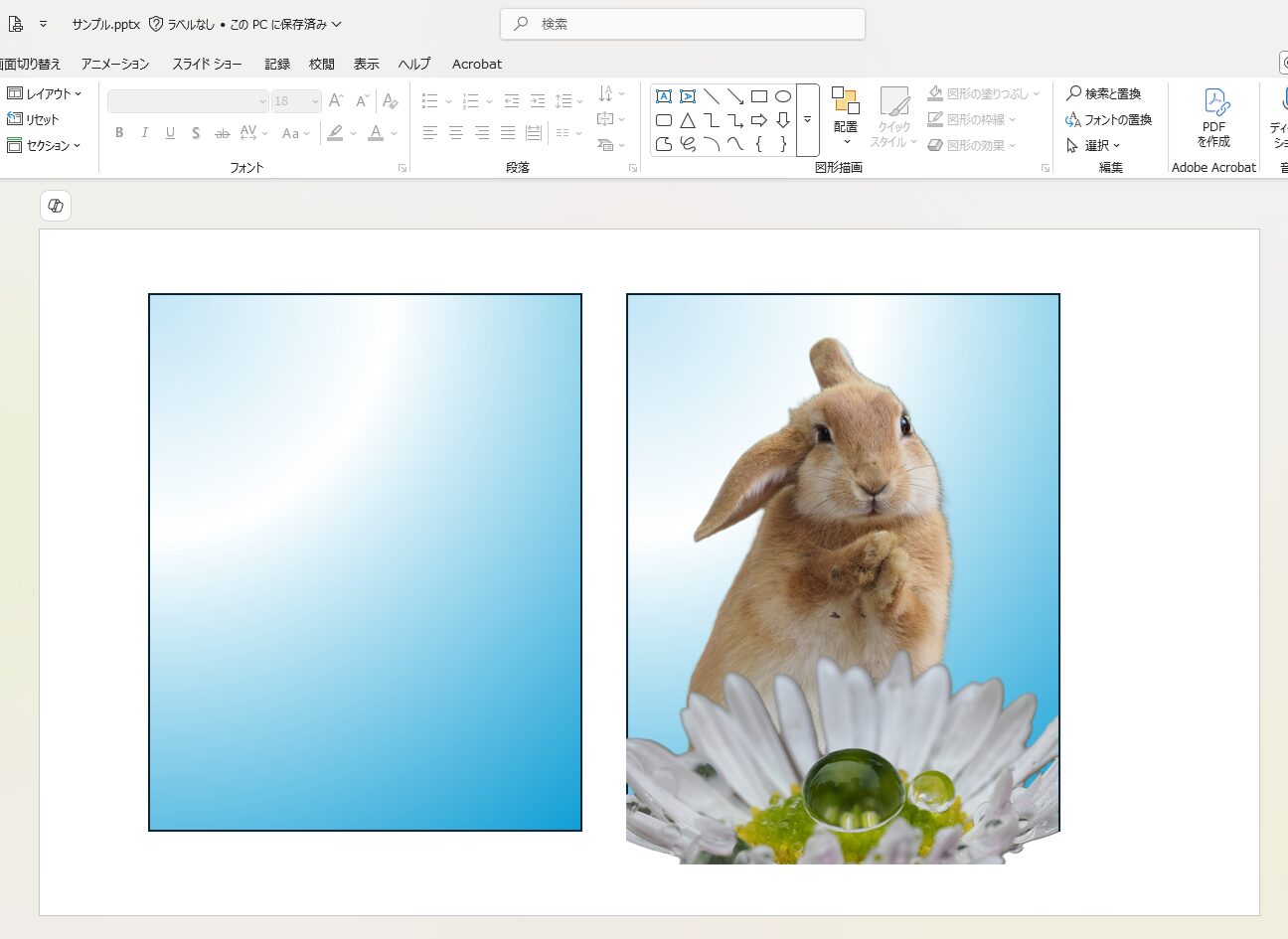Select the rectangle shape
This screenshot has width=1288, height=939.
(759, 96)
